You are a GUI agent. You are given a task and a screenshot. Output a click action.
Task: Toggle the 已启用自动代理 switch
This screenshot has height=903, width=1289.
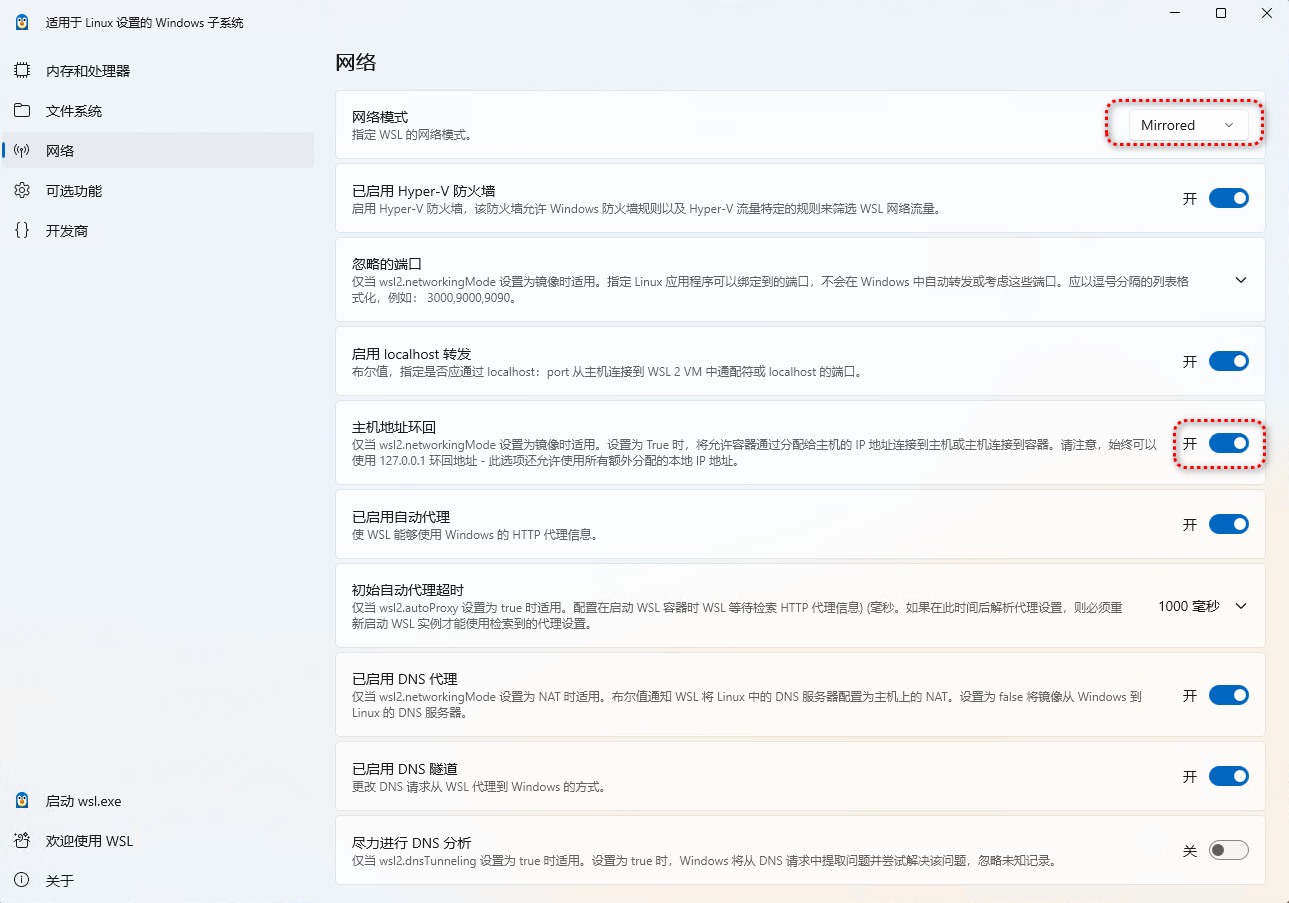[x=1229, y=524]
